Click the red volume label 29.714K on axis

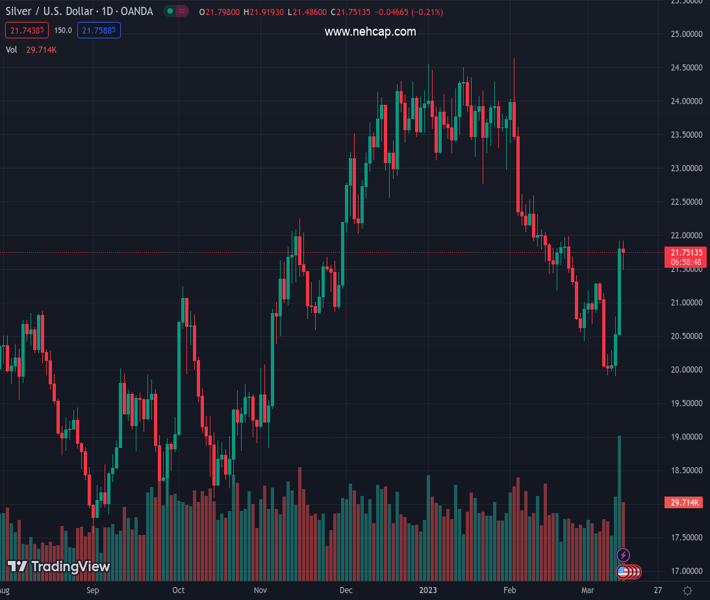685,502
